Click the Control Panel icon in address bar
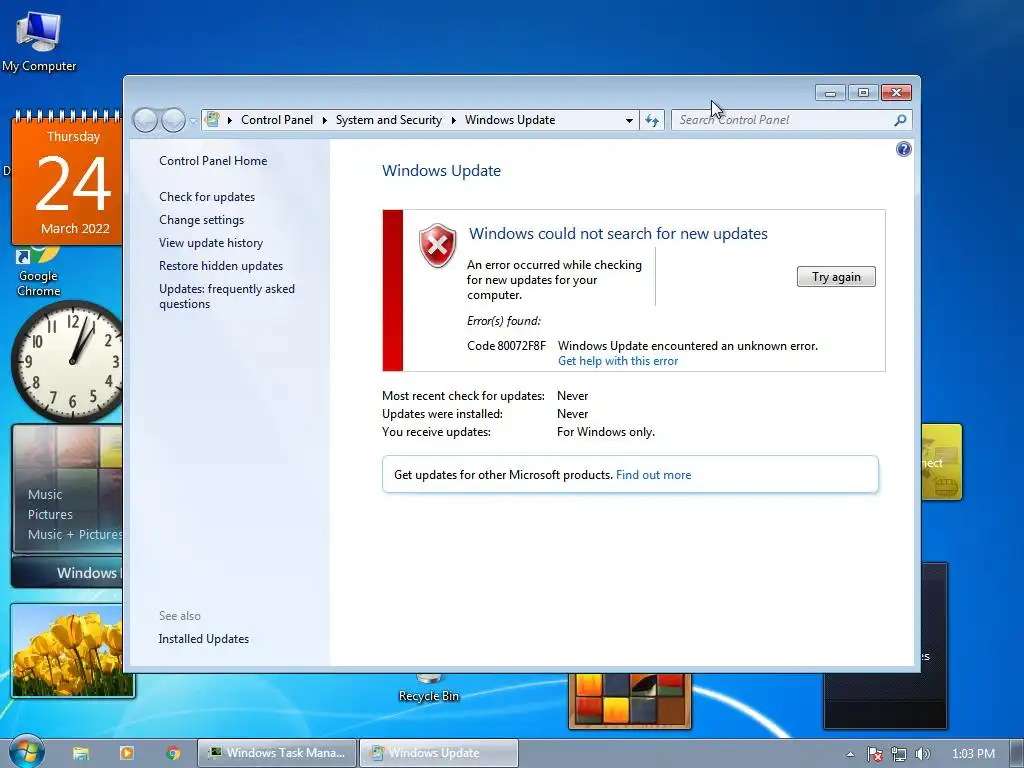This screenshot has height=768, width=1024. pyautogui.click(x=212, y=120)
